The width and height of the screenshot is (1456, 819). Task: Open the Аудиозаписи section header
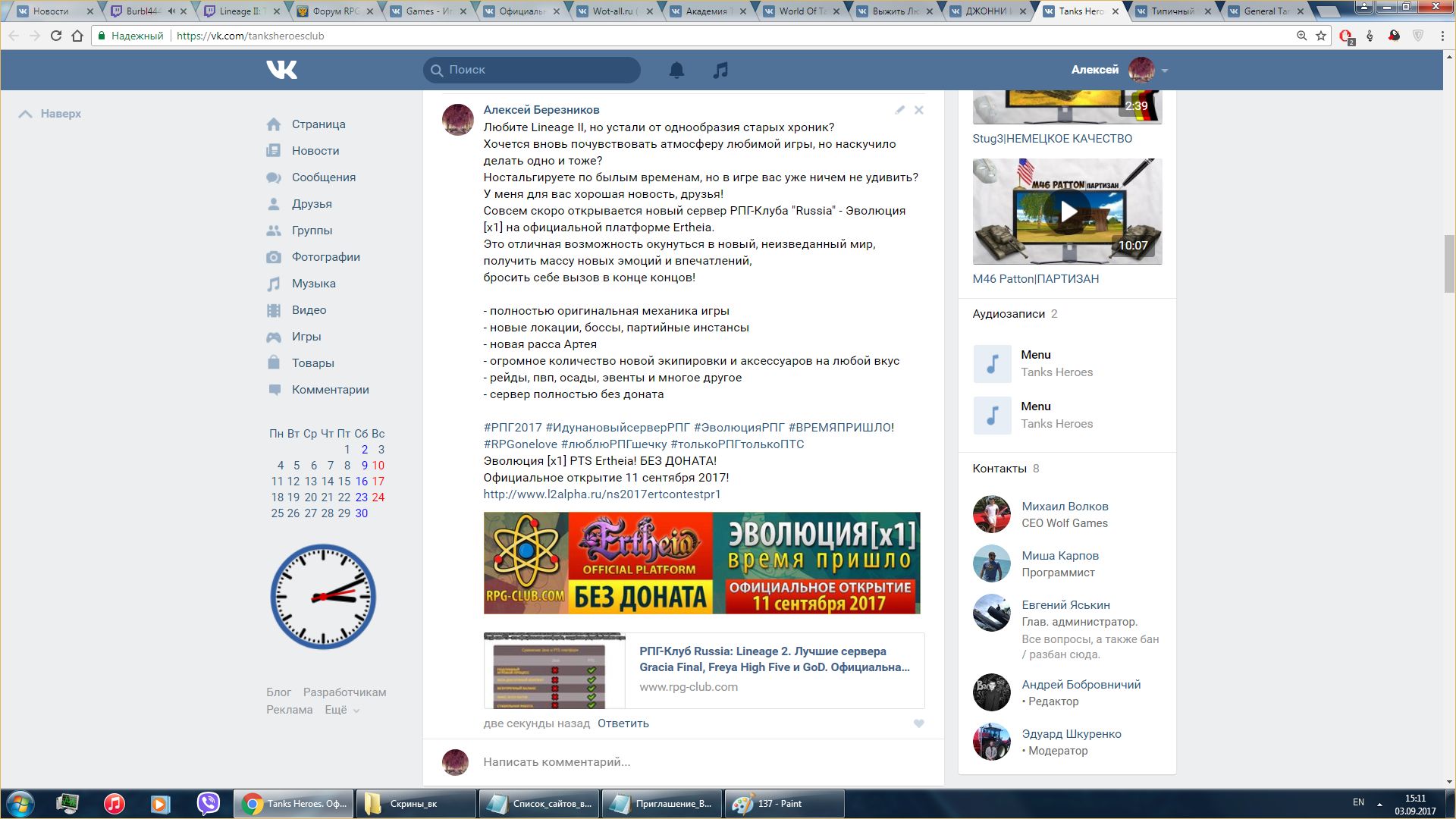click(x=1009, y=314)
